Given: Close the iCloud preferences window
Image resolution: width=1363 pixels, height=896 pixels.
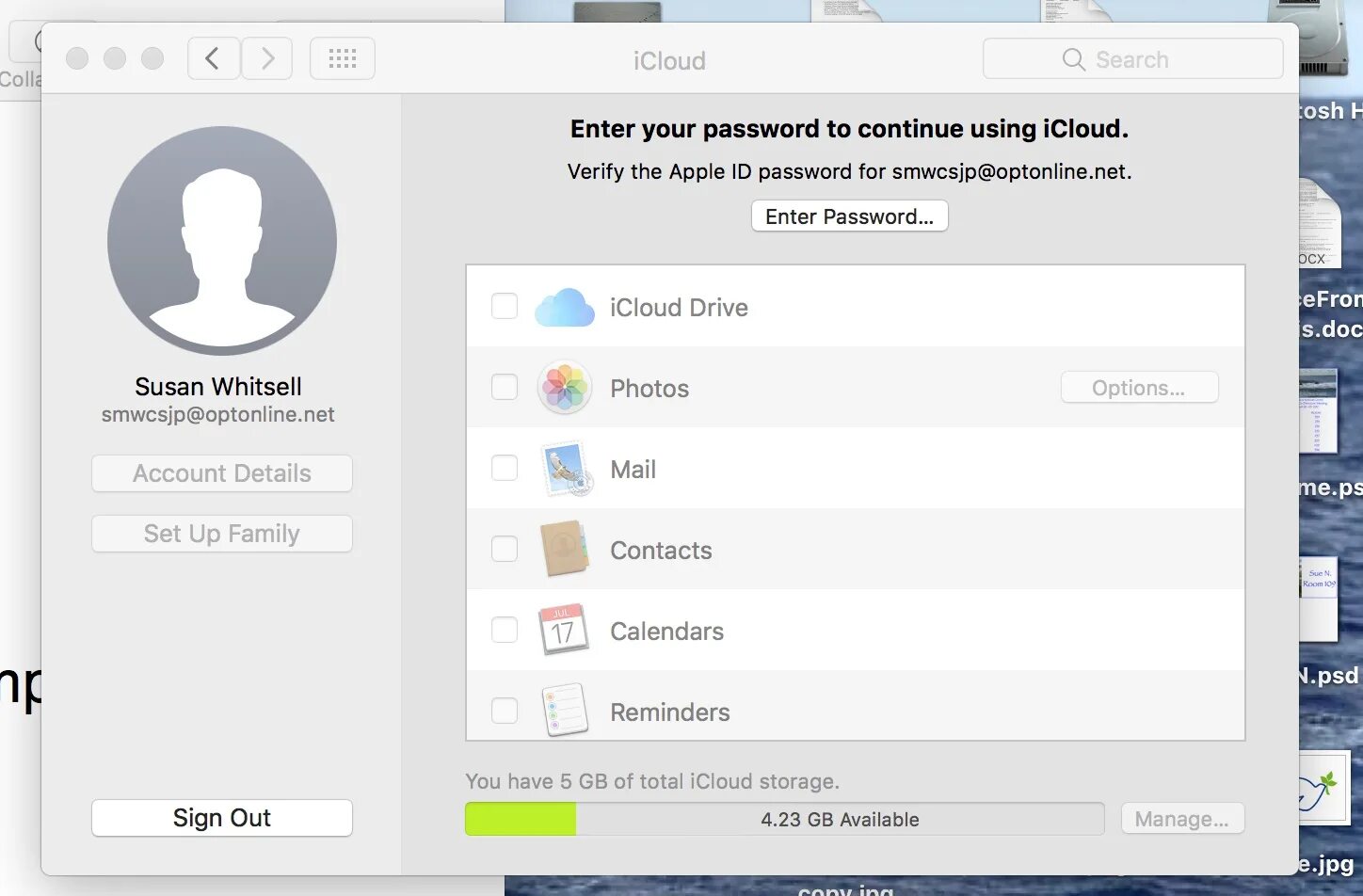Looking at the screenshot, I should (x=77, y=58).
